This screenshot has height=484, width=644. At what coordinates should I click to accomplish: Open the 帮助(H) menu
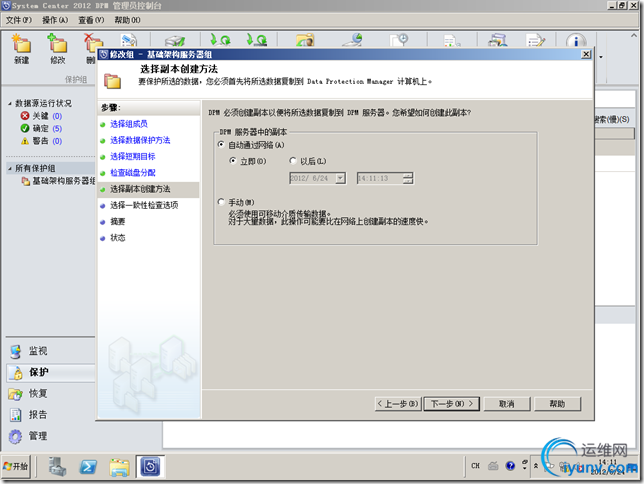pos(127,20)
